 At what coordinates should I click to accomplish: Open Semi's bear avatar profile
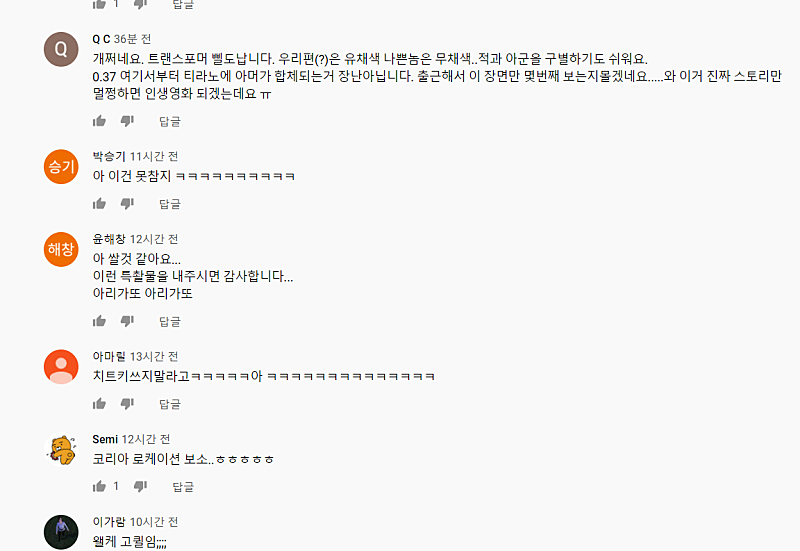[x=61, y=449]
